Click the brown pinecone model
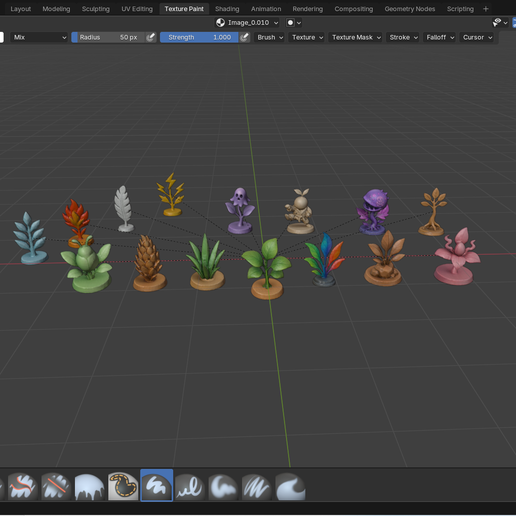This screenshot has width=516, height=516. point(149,263)
